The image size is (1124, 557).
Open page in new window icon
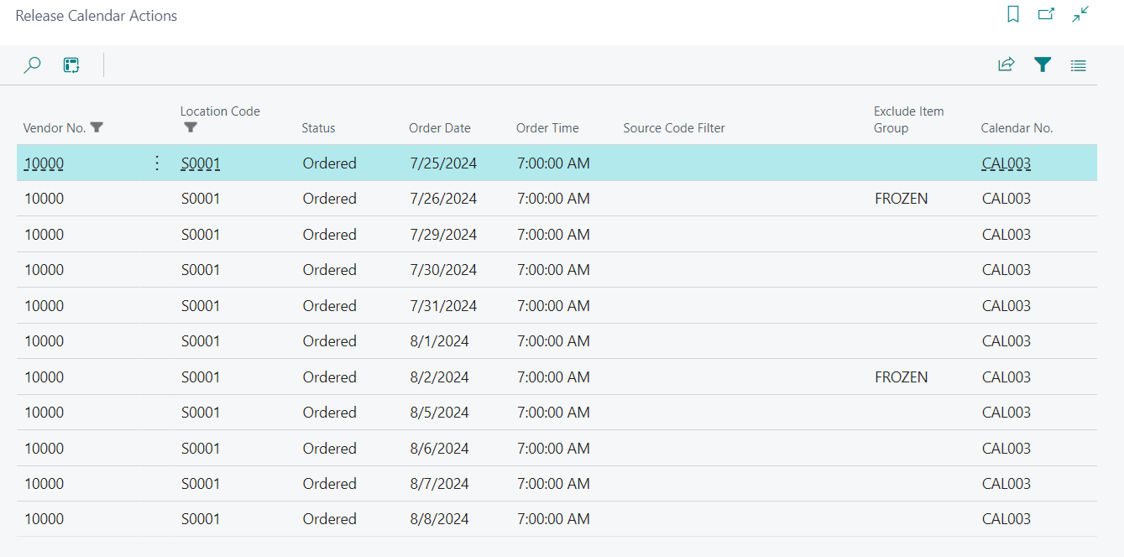[x=1046, y=15]
